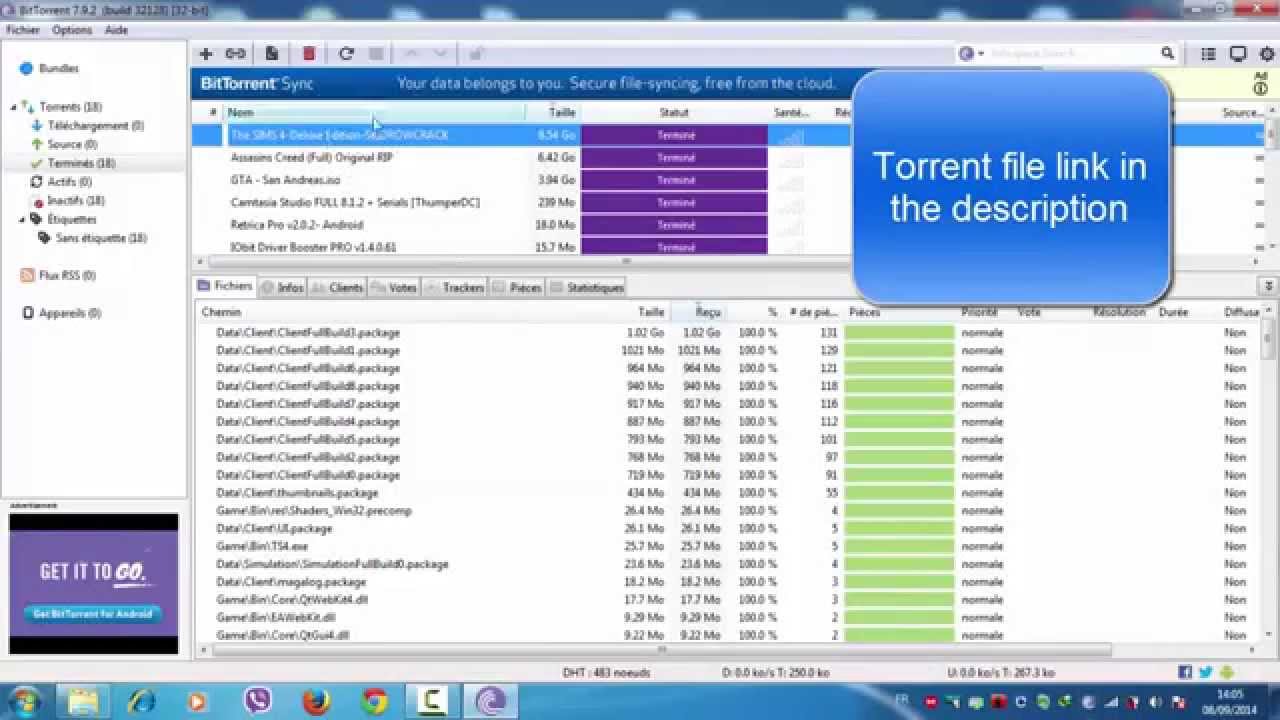Sort files by Chemin column header
Viewport: 1280px width, 720px height.
coord(410,312)
